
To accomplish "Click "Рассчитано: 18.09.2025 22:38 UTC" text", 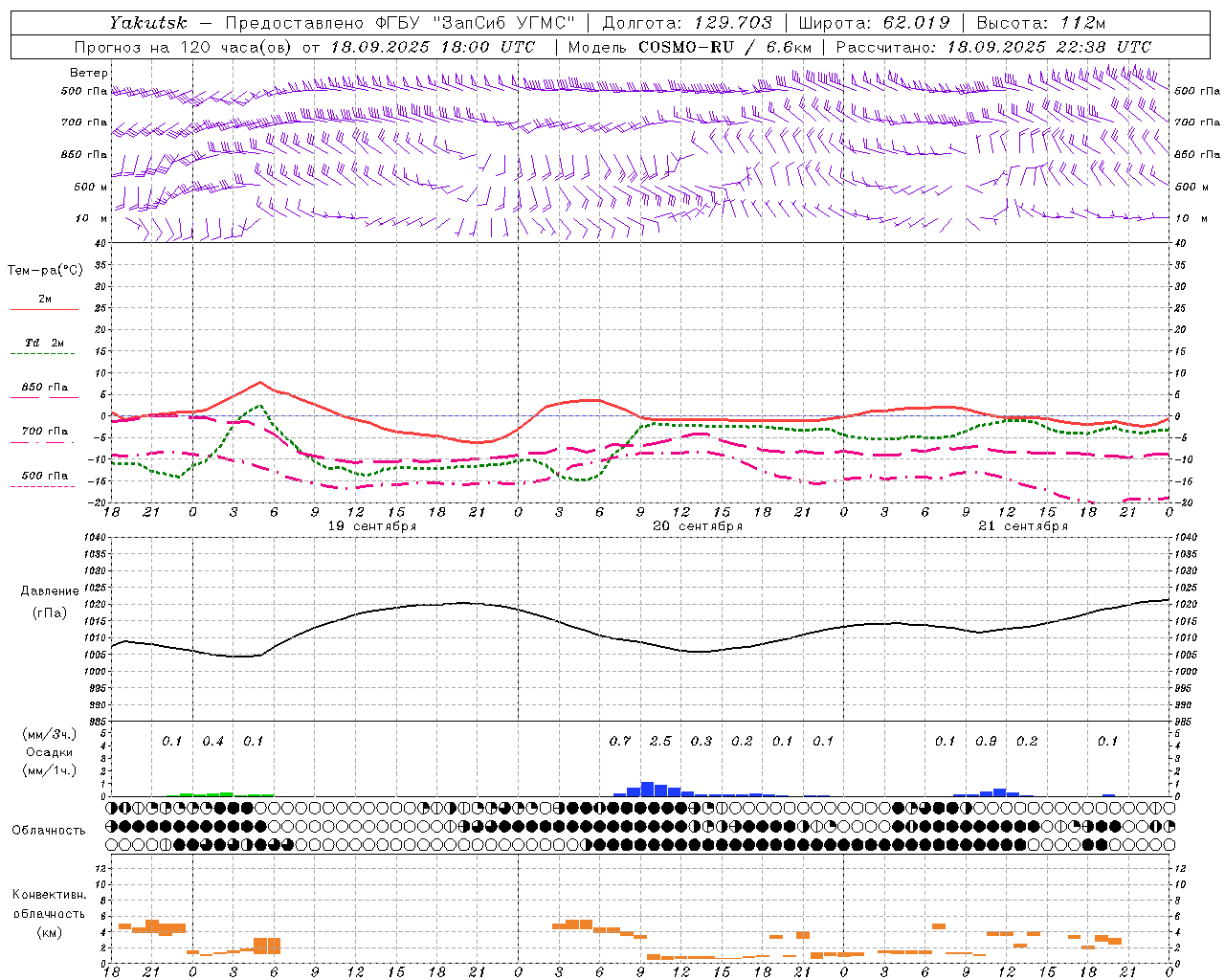I will point(993,47).
